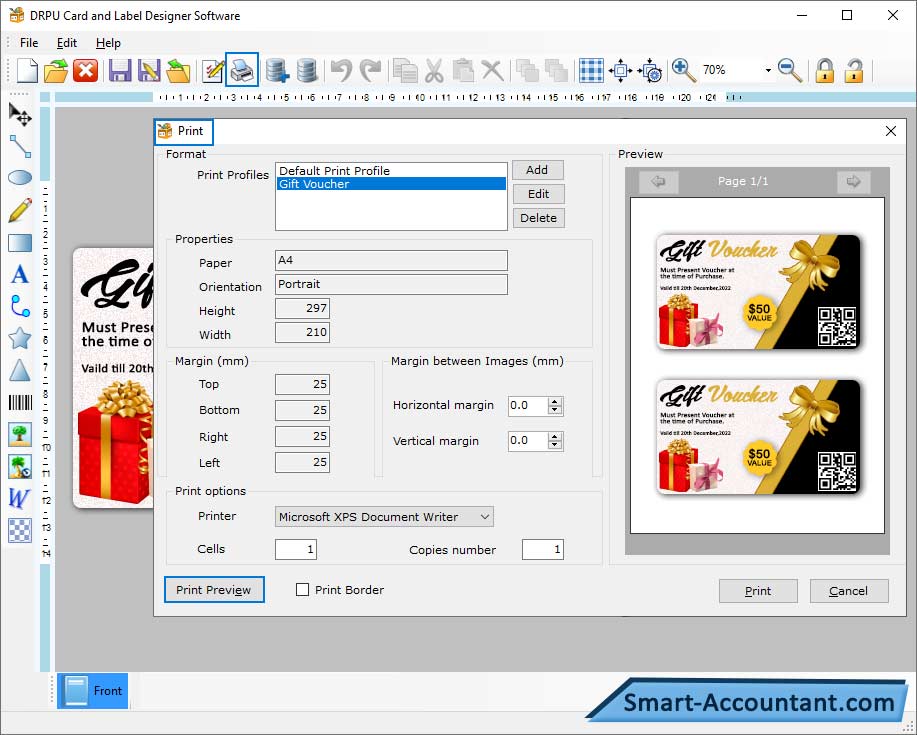Click the closed padlock lock icon

[x=825, y=71]
